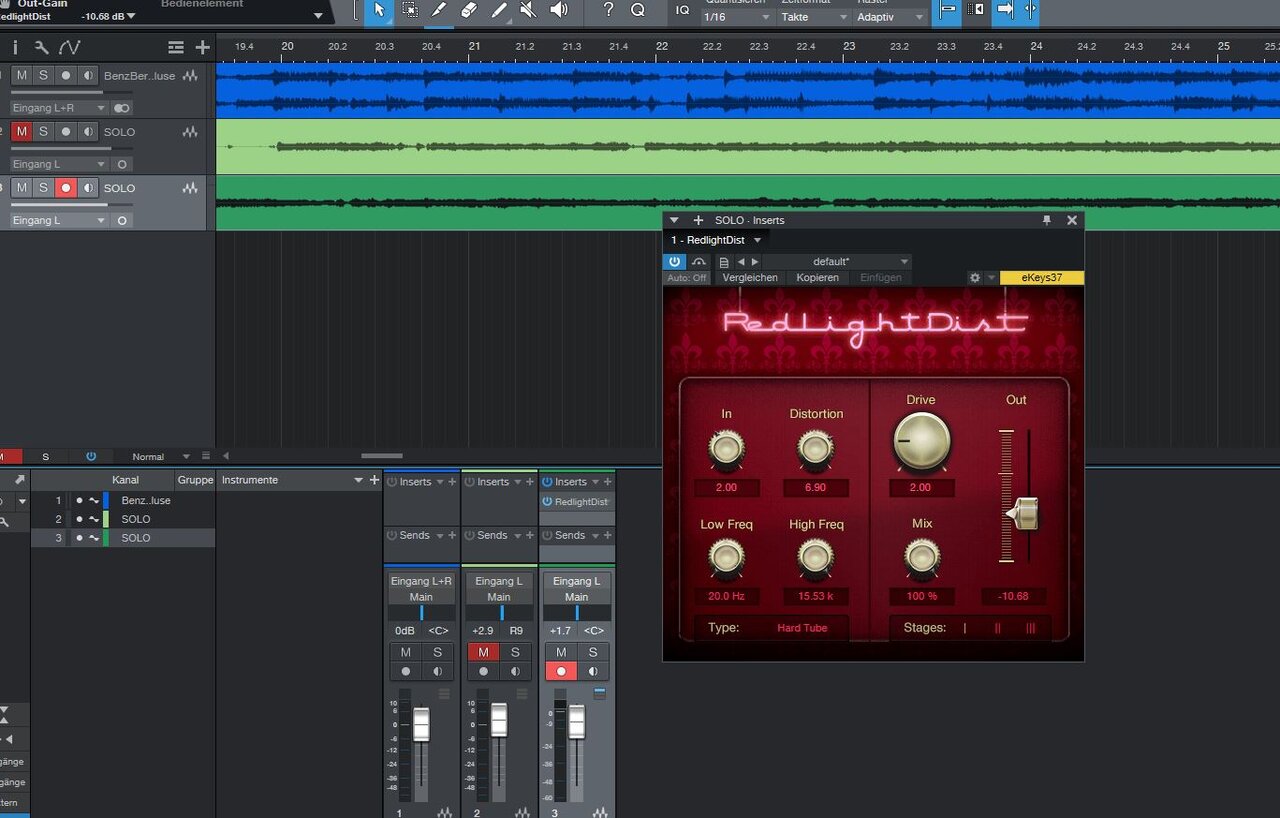Viewport: 1280px width, 818px height.
Task: Activate the Listen tool speaker
Action: (x=558, y=11)
